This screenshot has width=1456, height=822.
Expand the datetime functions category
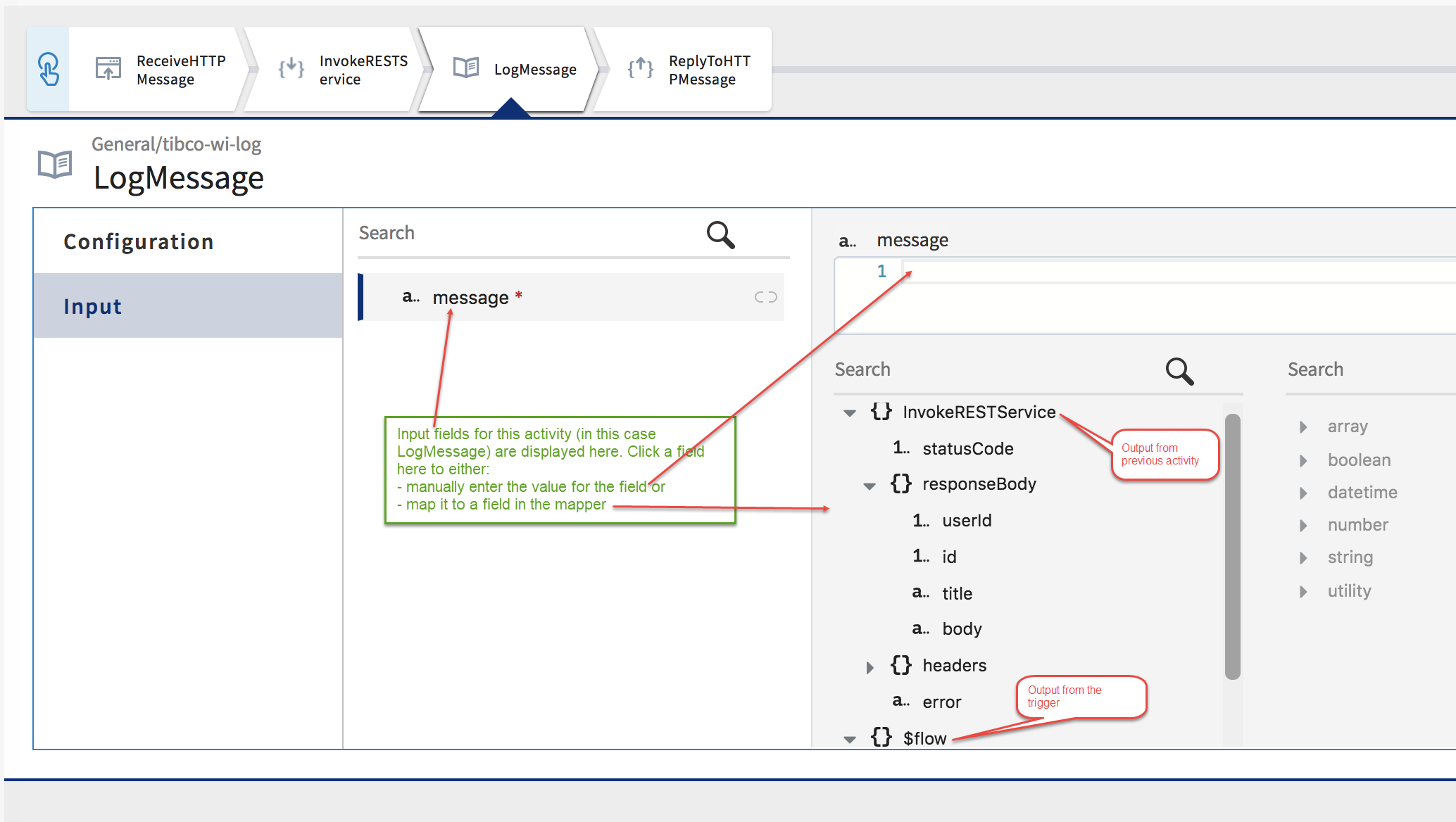(1303, 493)
